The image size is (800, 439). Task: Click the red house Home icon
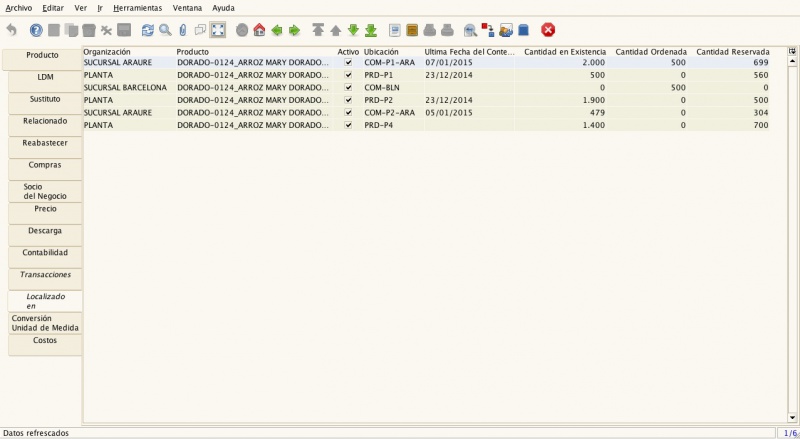(259, 30)
